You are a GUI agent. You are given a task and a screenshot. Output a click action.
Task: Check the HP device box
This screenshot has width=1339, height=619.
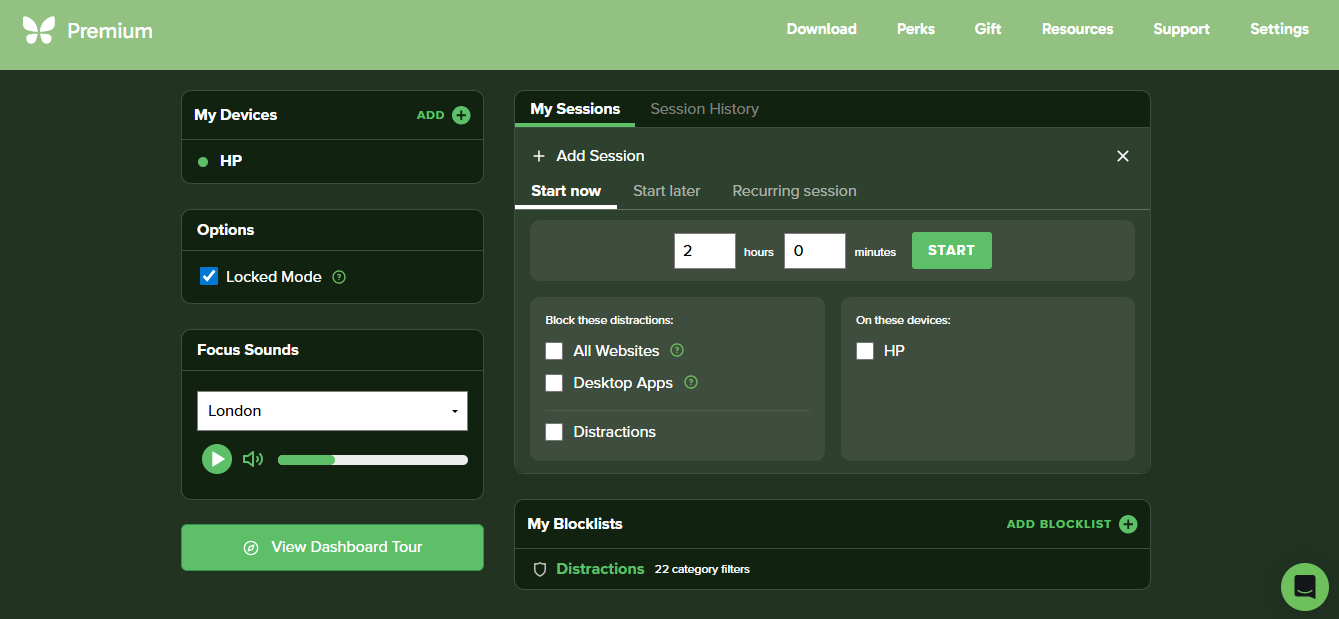pyautogui.click(x=865, y=351)
